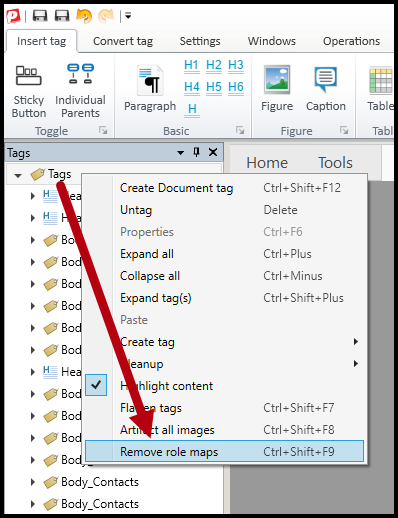Collapse the root Tags tree node
398x518 pixels.
(18, 175)
